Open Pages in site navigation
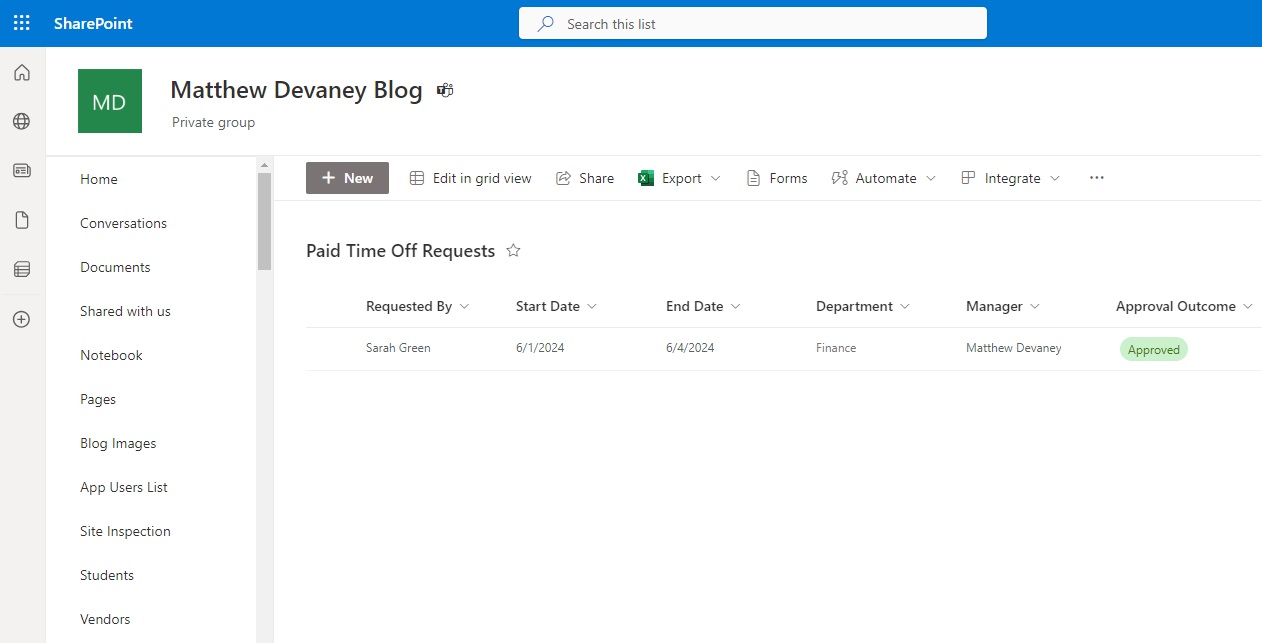This screenshot has width=1262, height=643. pos(98,399)
